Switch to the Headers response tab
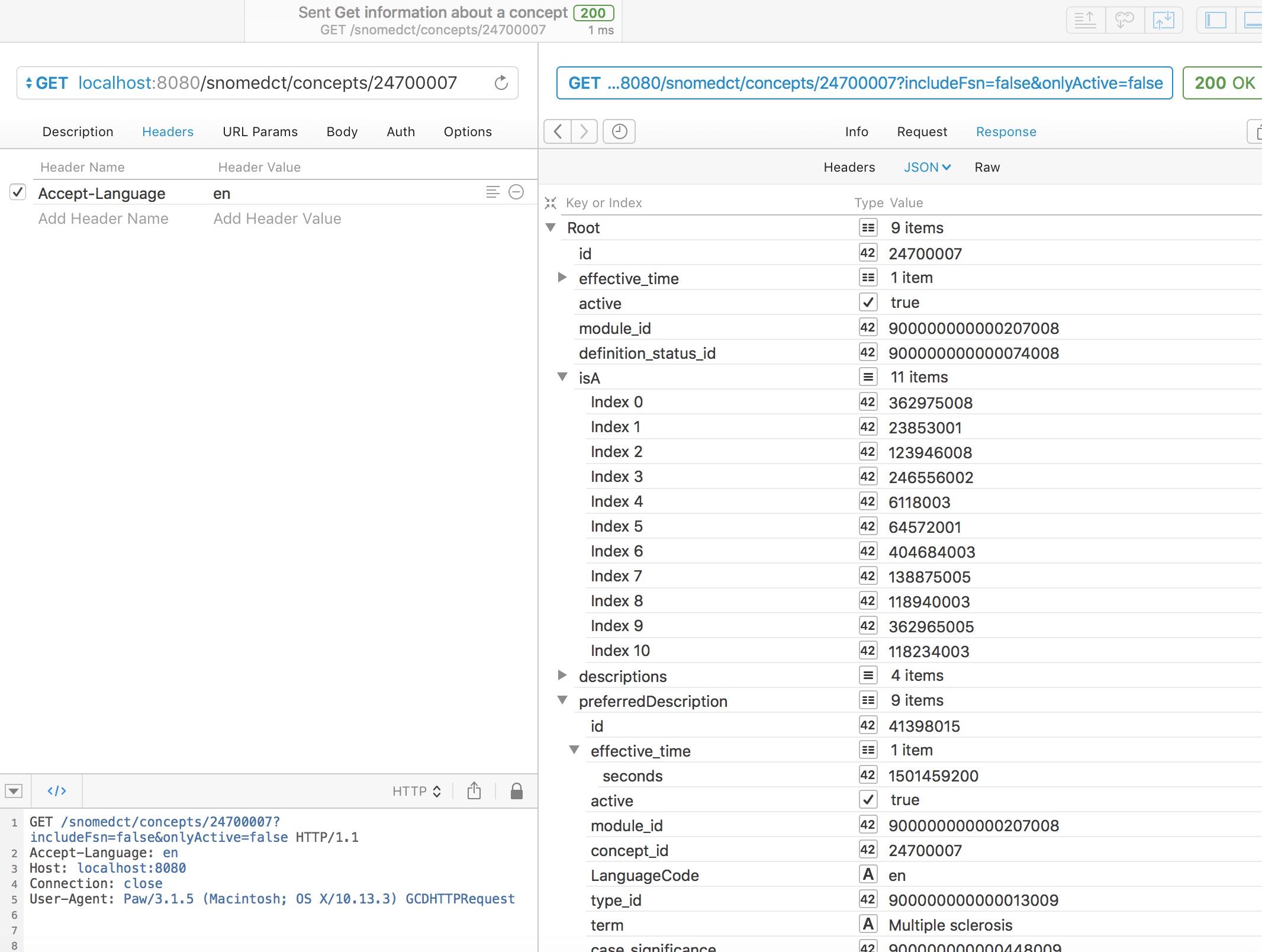Screen dimensions: 1262x952 [x=848, y=167]
